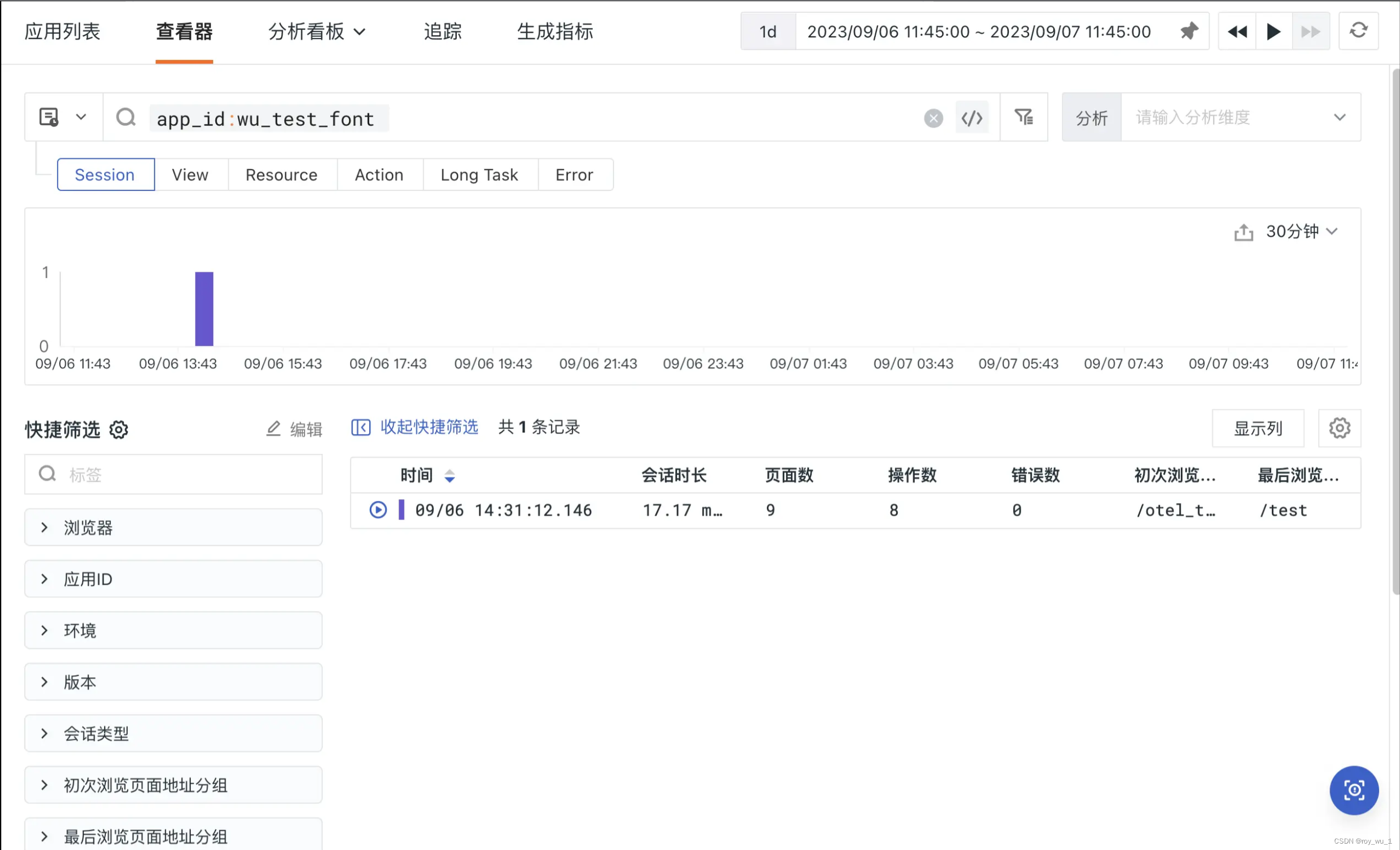Clear the app_id search query
The height and width of the screenshot is (850, 1400).
933,118
